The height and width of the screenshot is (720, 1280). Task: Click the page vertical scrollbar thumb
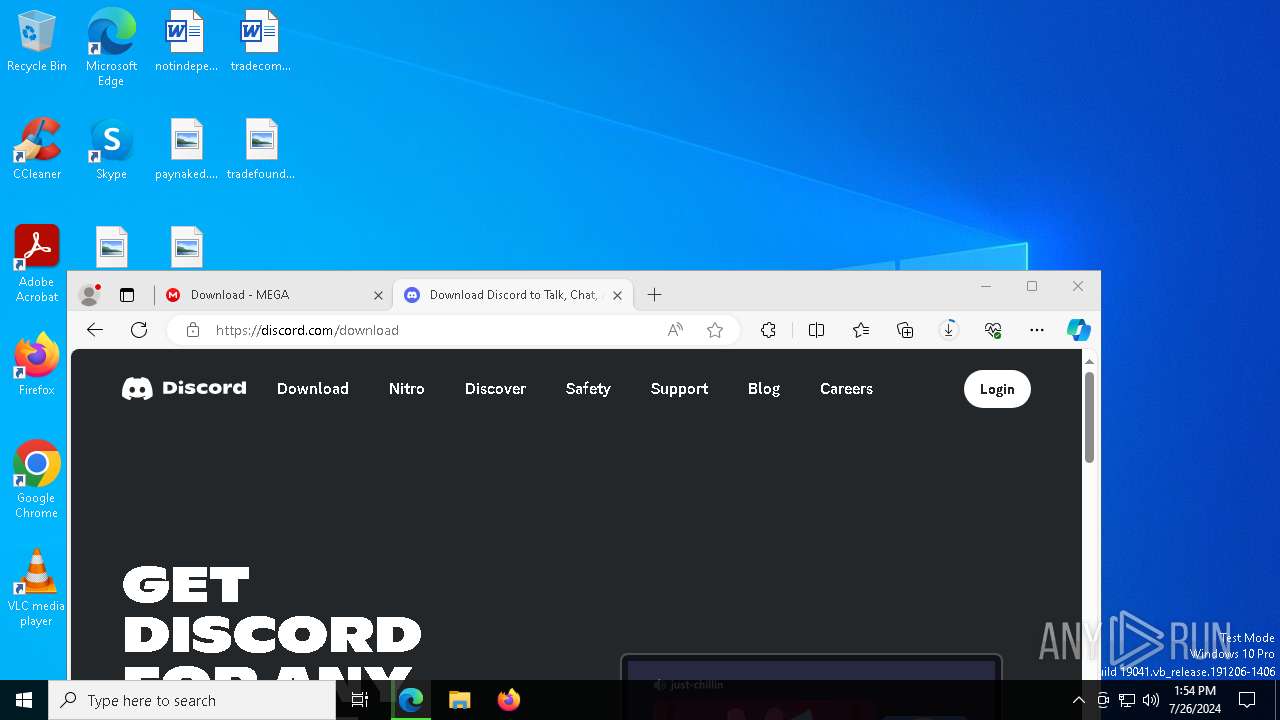1089,417
